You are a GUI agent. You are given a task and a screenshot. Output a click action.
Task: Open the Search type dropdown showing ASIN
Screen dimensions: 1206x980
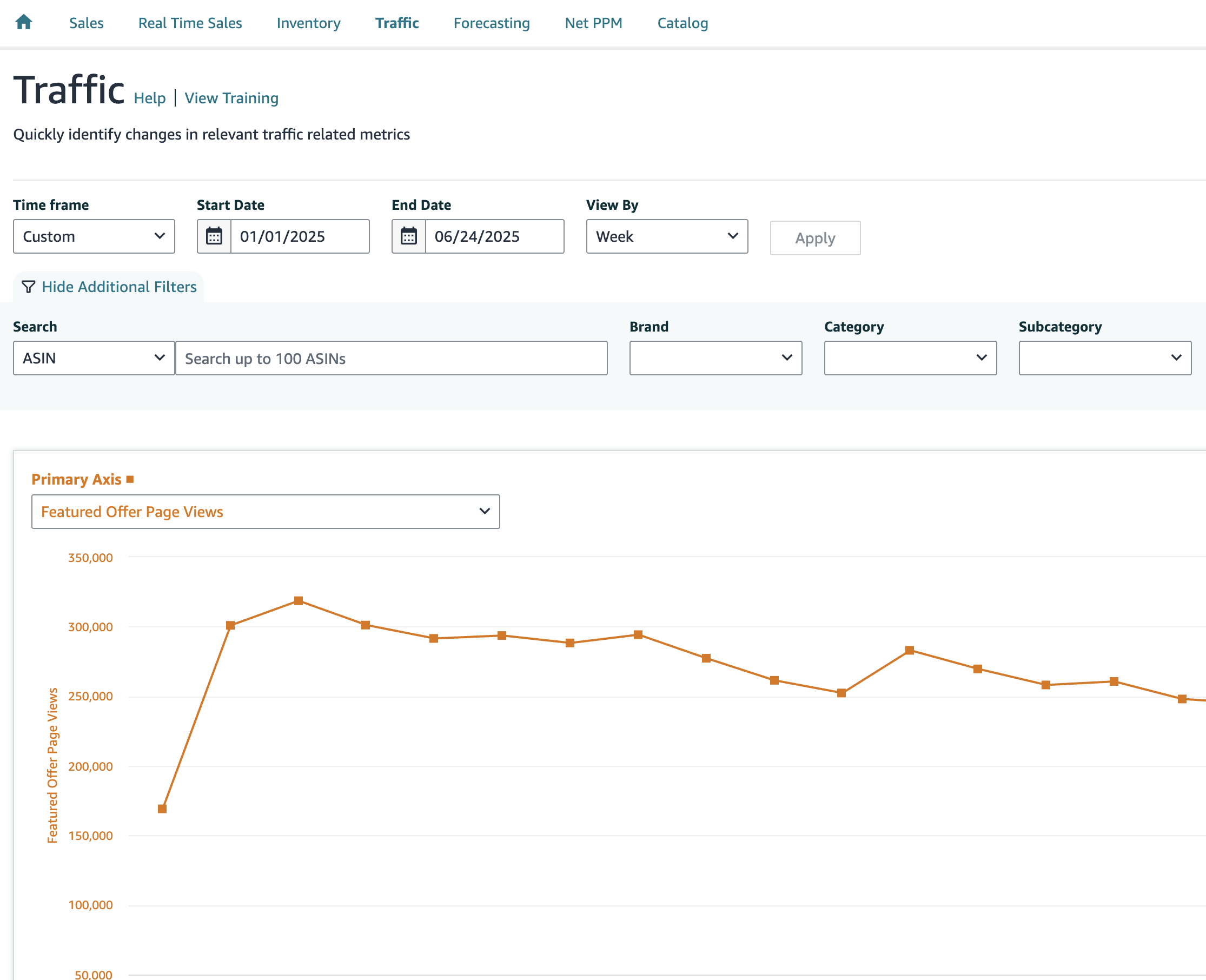pyautogui.click(x=93, y=358)
